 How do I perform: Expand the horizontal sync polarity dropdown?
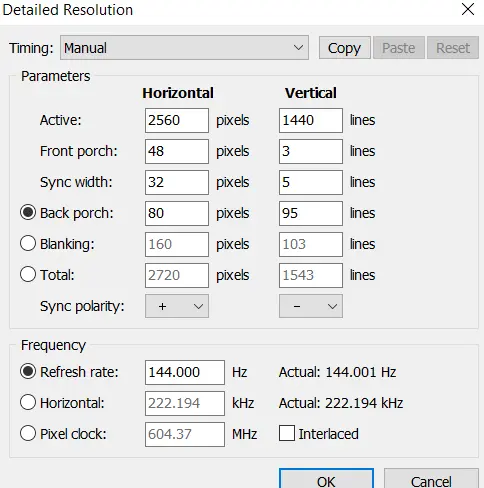(177, 306)
